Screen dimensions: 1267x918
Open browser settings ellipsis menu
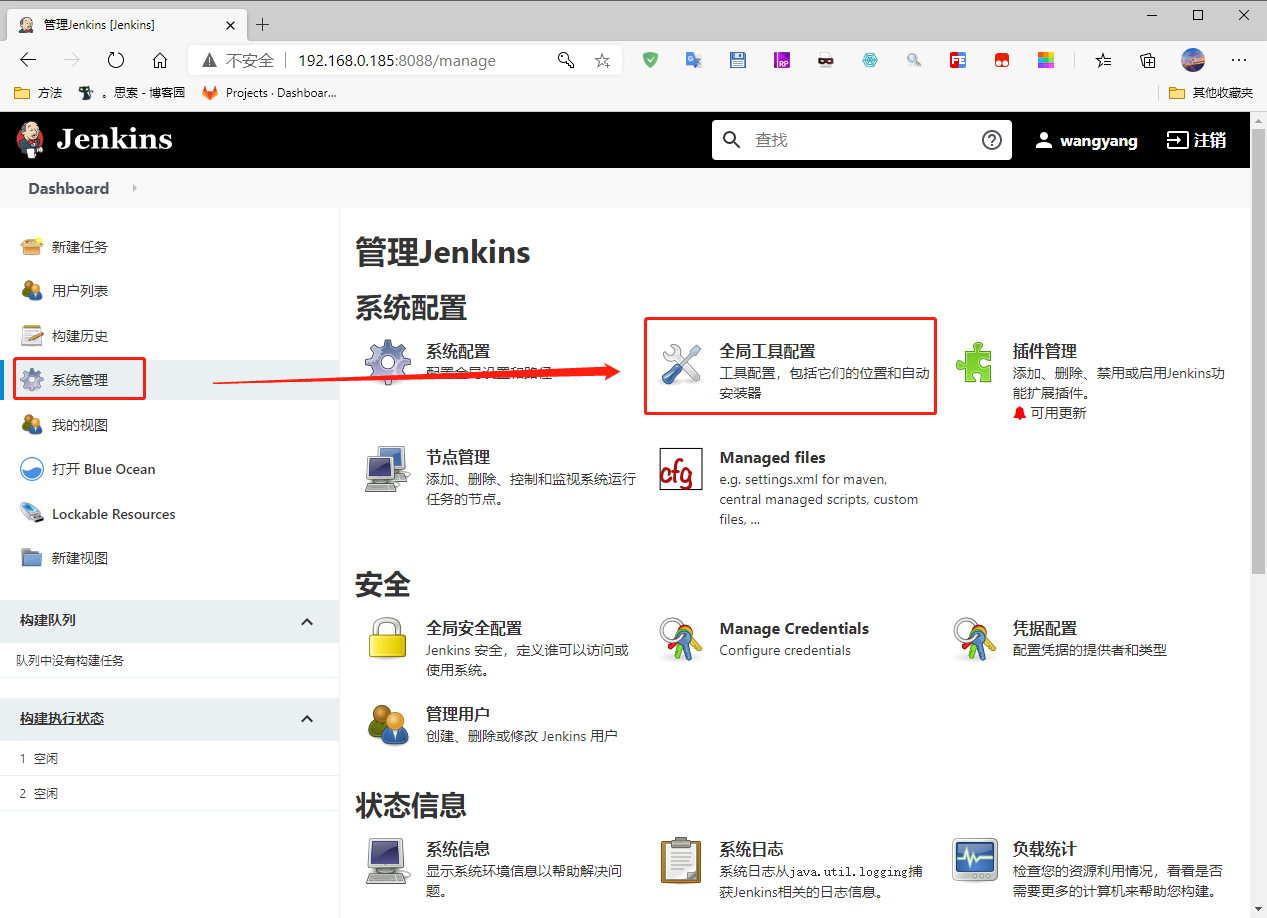point(1239,60)
